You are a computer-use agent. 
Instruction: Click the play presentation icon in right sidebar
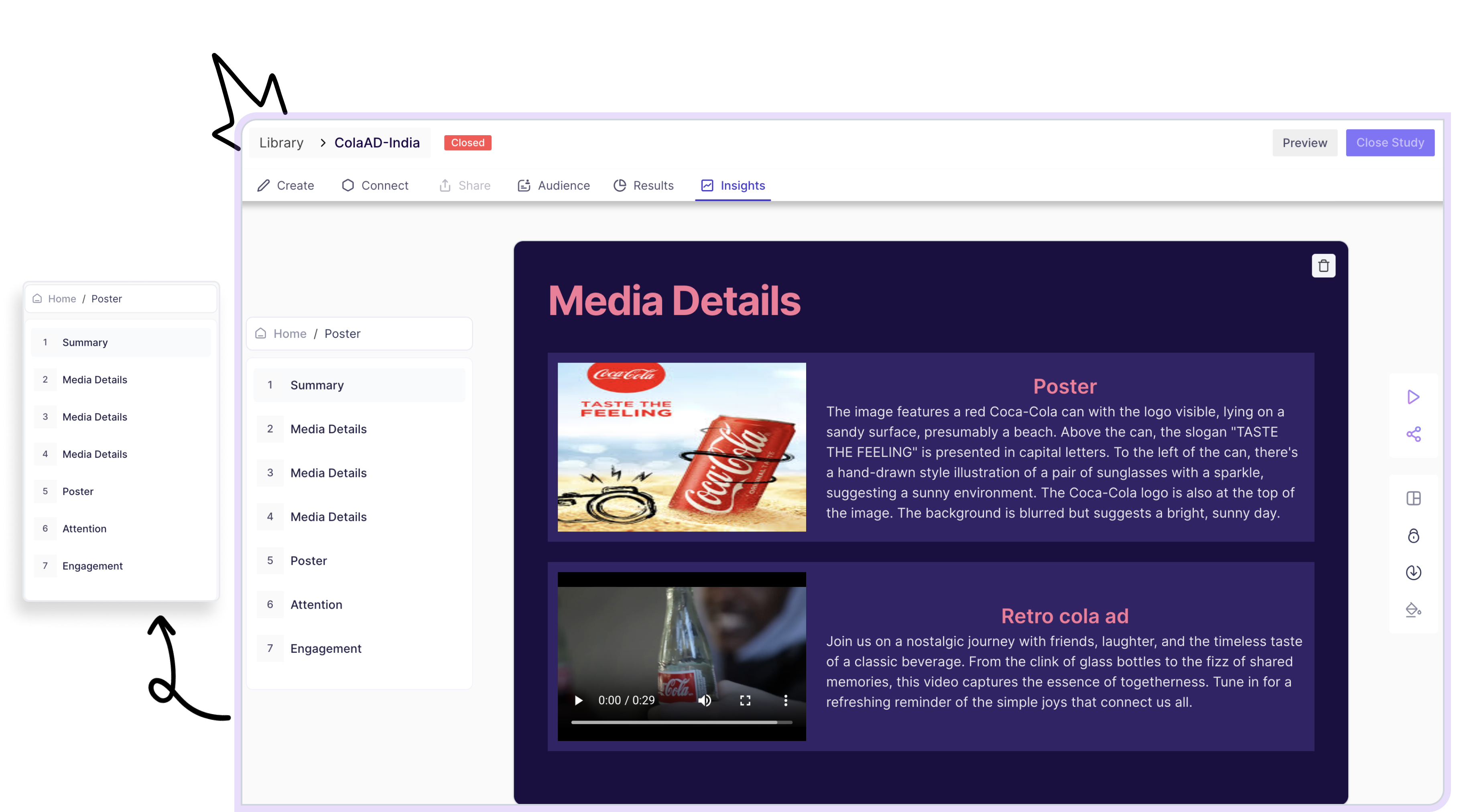click(1413, 396)
